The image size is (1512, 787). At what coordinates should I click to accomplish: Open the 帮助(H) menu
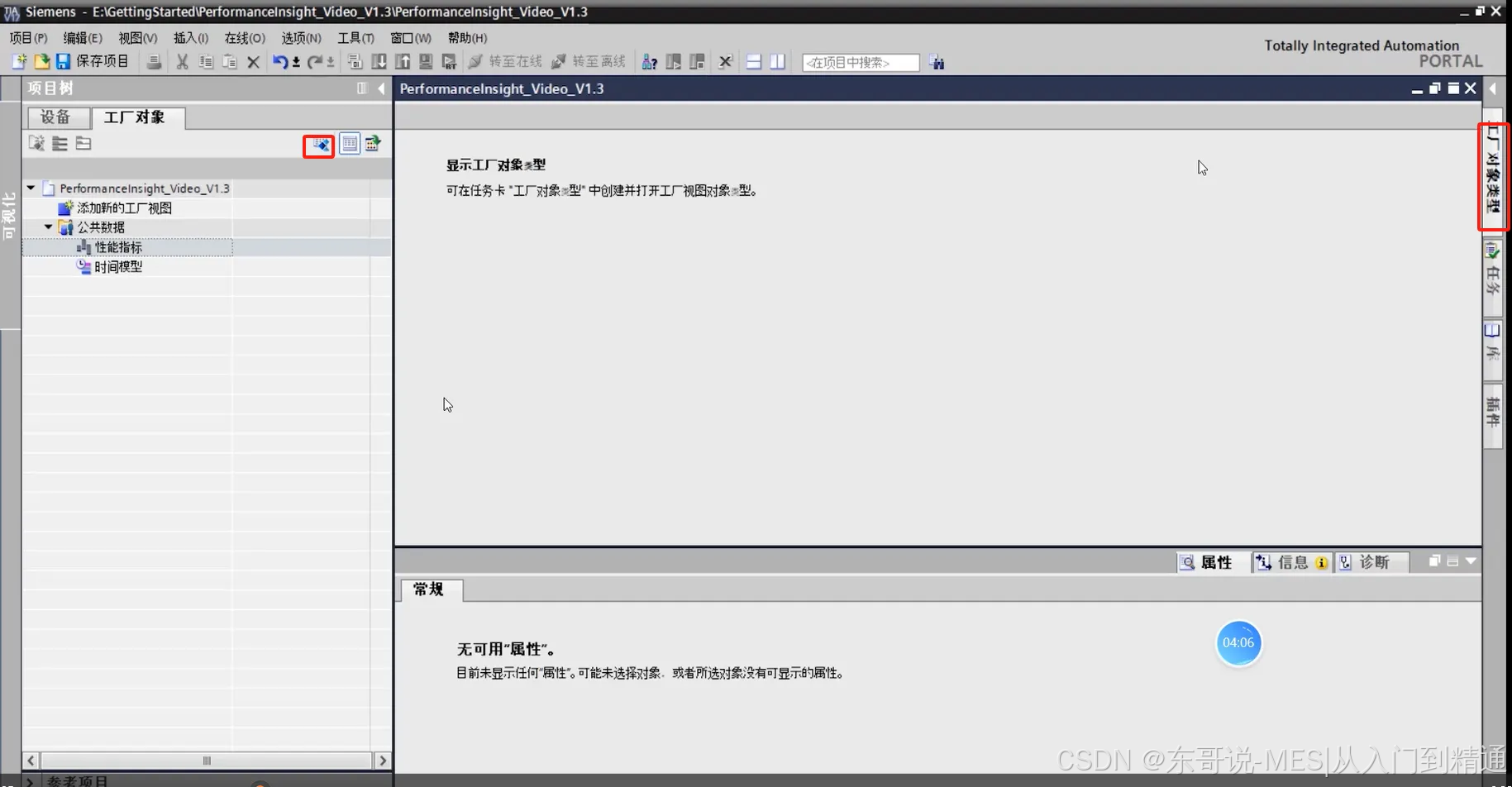pos(467,38)
